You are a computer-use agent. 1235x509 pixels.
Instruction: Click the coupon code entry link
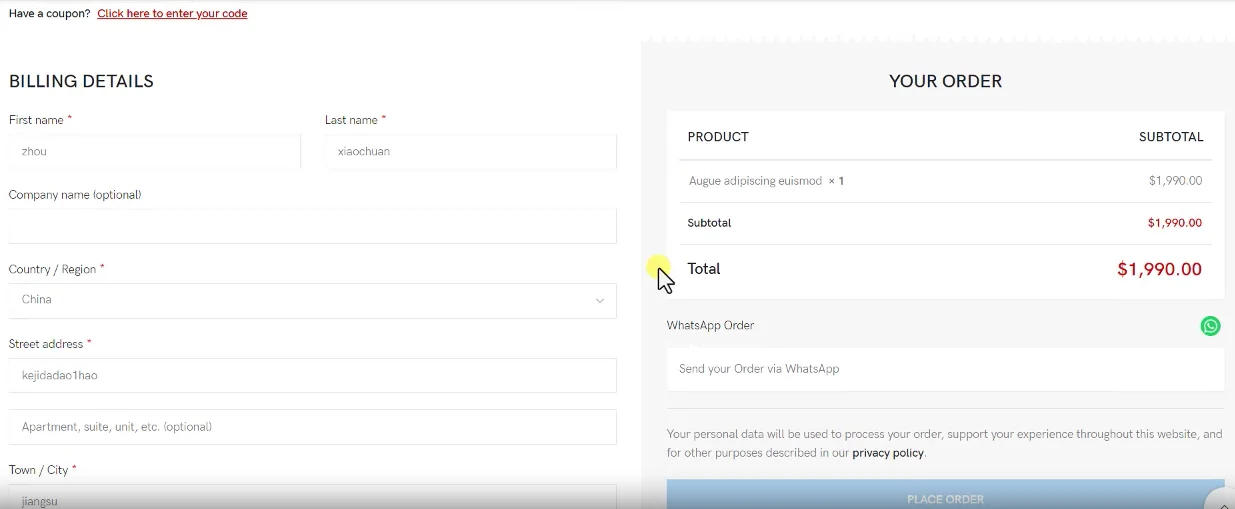click(x=172, y=14)
